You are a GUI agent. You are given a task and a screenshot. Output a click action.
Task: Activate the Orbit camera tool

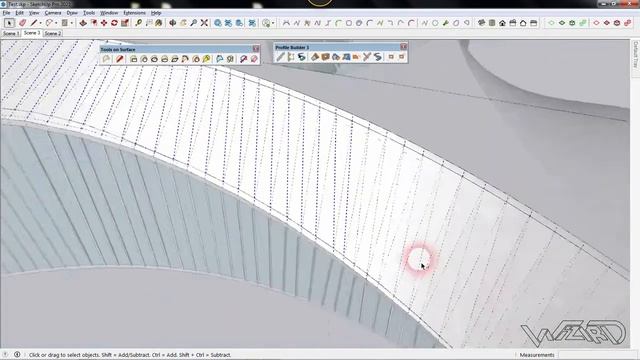[x=173, y=23]
